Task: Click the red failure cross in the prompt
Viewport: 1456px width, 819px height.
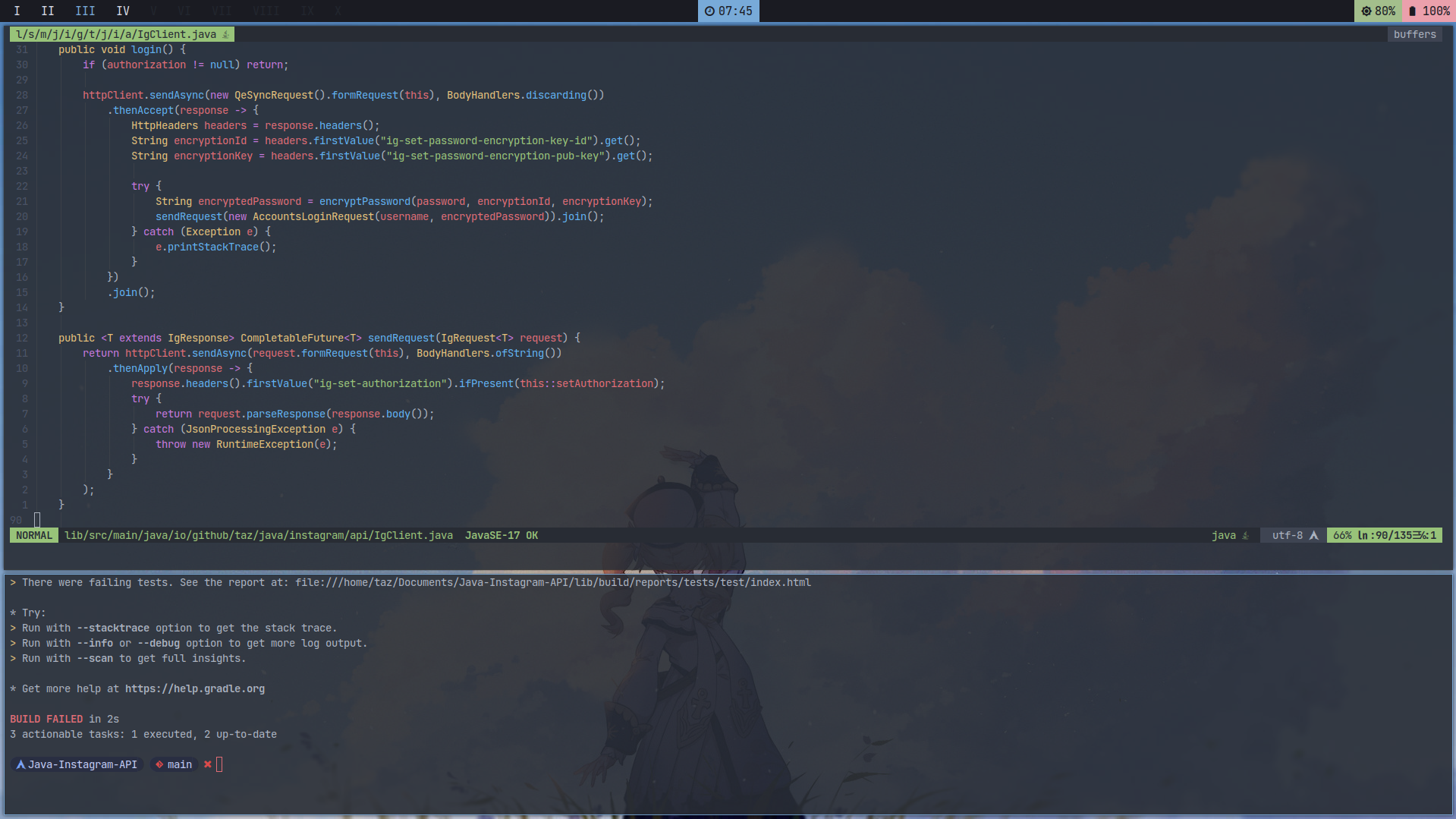Action: pos(208,764)
